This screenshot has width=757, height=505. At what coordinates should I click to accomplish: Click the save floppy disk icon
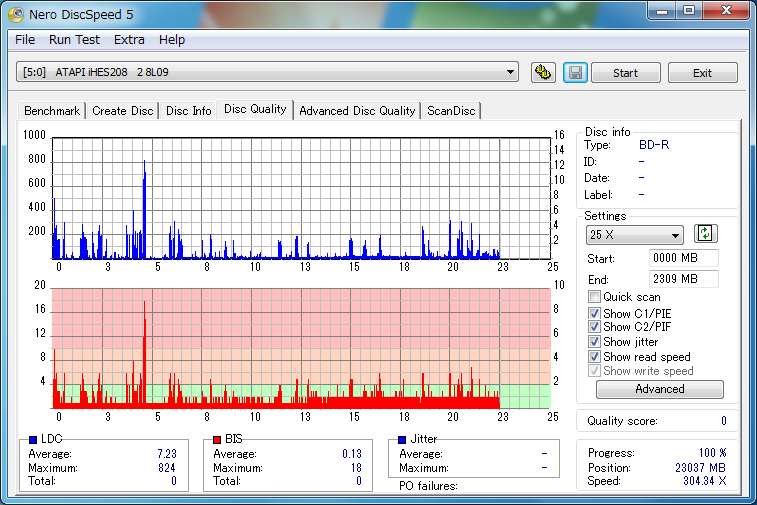pos(575,72)
